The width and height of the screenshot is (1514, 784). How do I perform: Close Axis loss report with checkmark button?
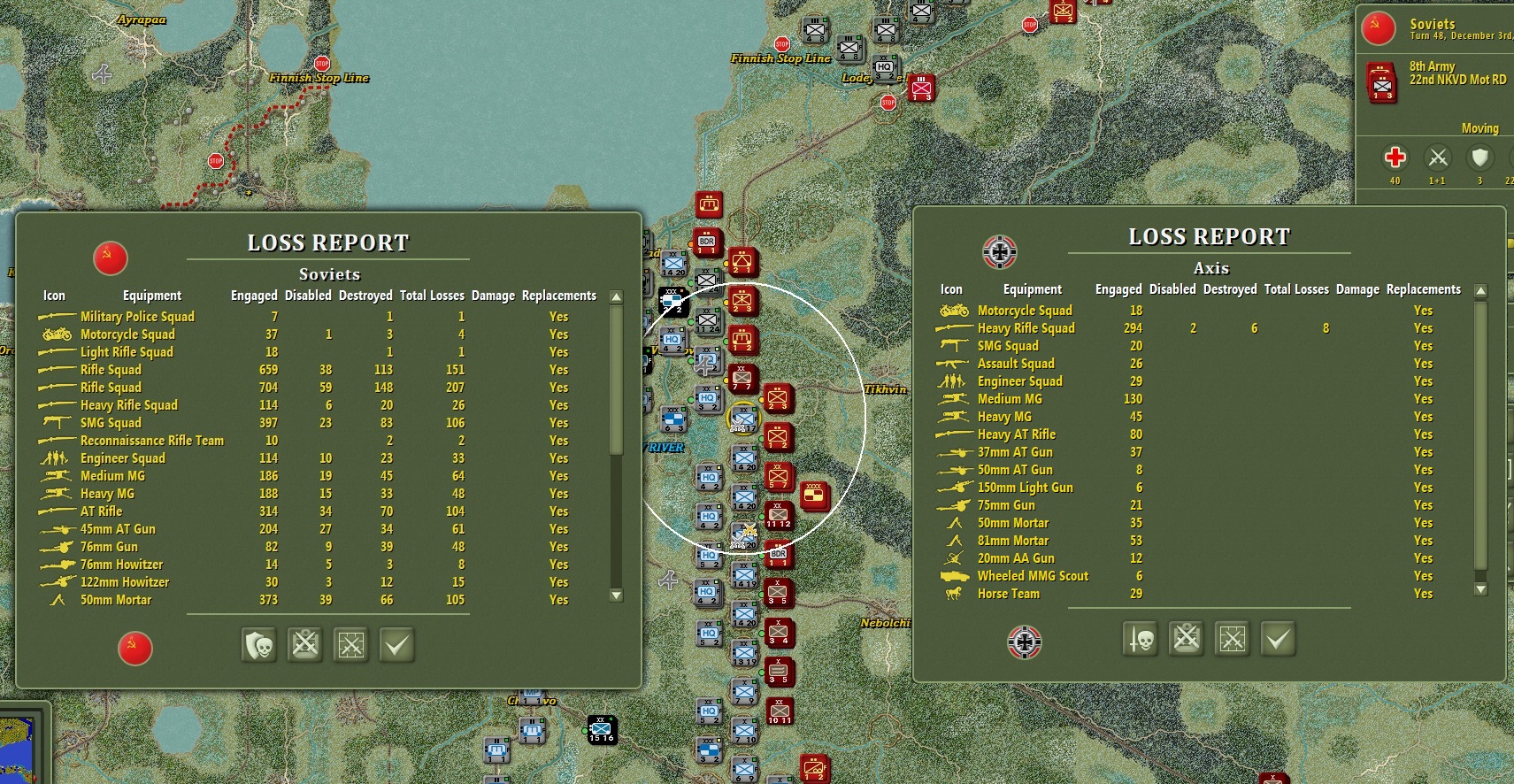point(1279,639)
